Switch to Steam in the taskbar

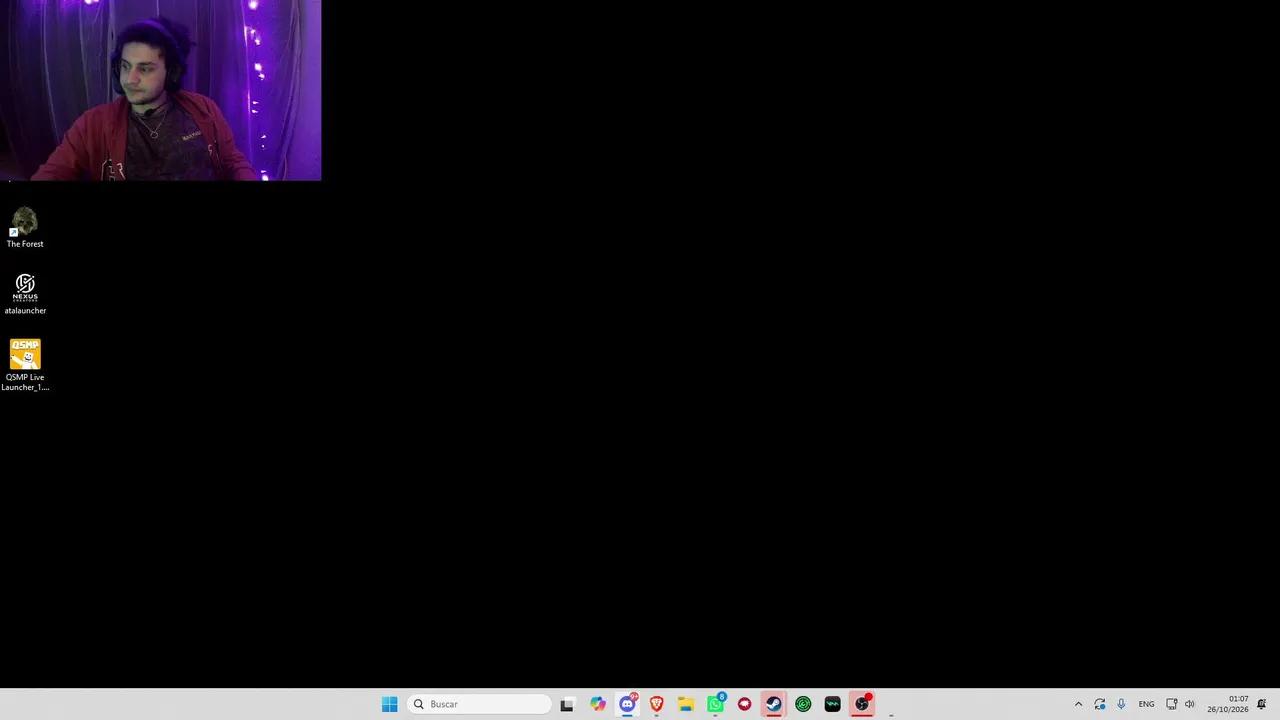coord(774,704)
